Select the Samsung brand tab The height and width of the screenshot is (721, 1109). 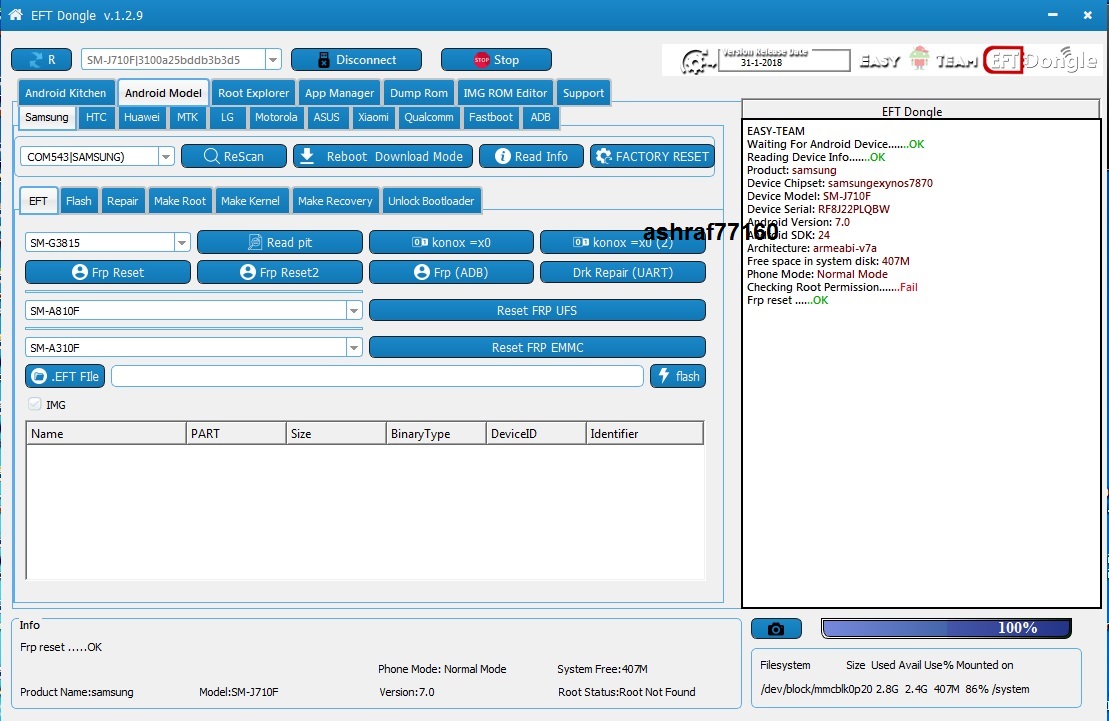click(47, 117)
